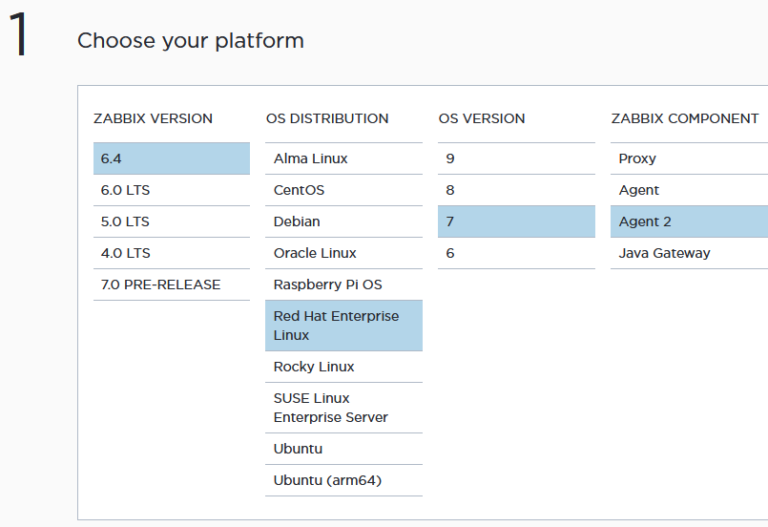
Task: Pick Java Gateway component
Action: 688,253
